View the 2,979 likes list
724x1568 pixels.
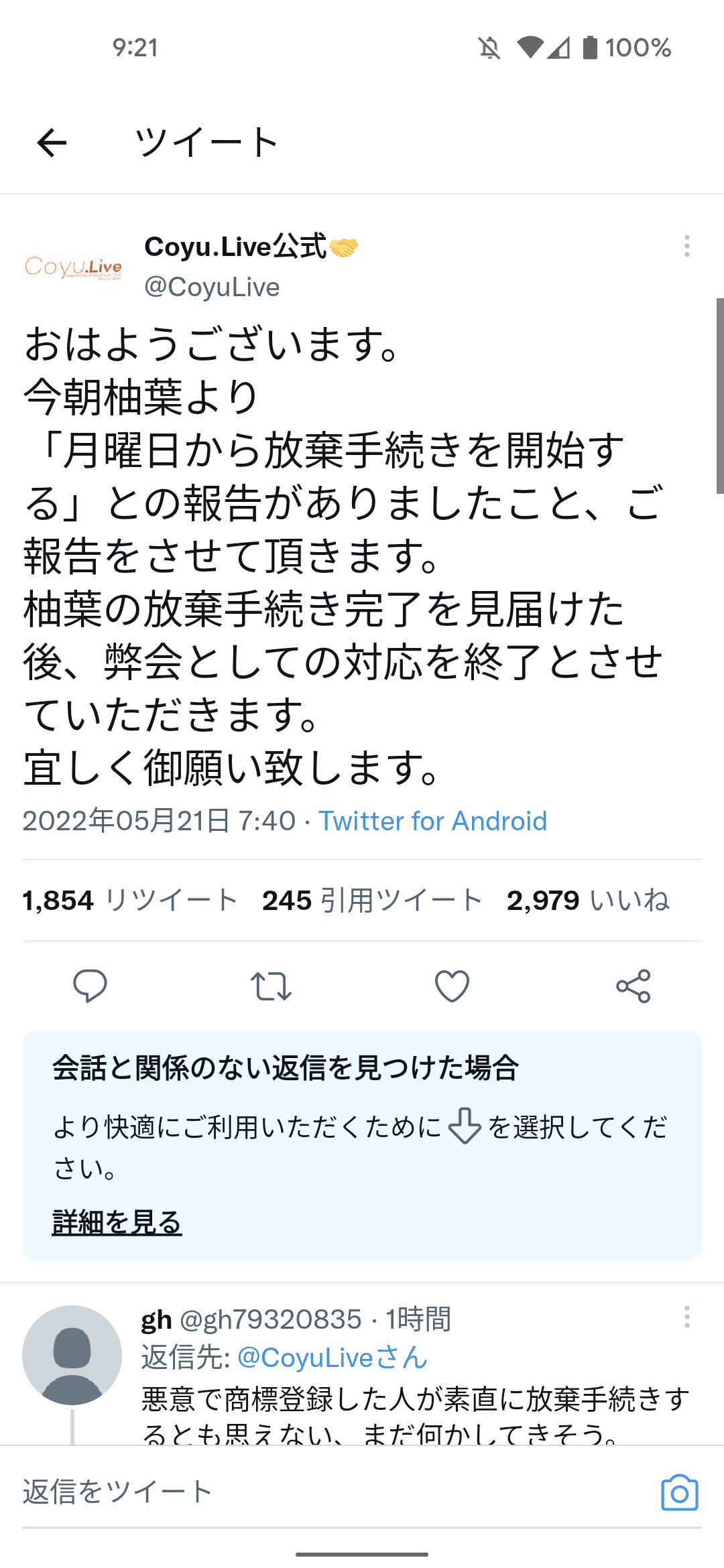click(x=588, y=900)
